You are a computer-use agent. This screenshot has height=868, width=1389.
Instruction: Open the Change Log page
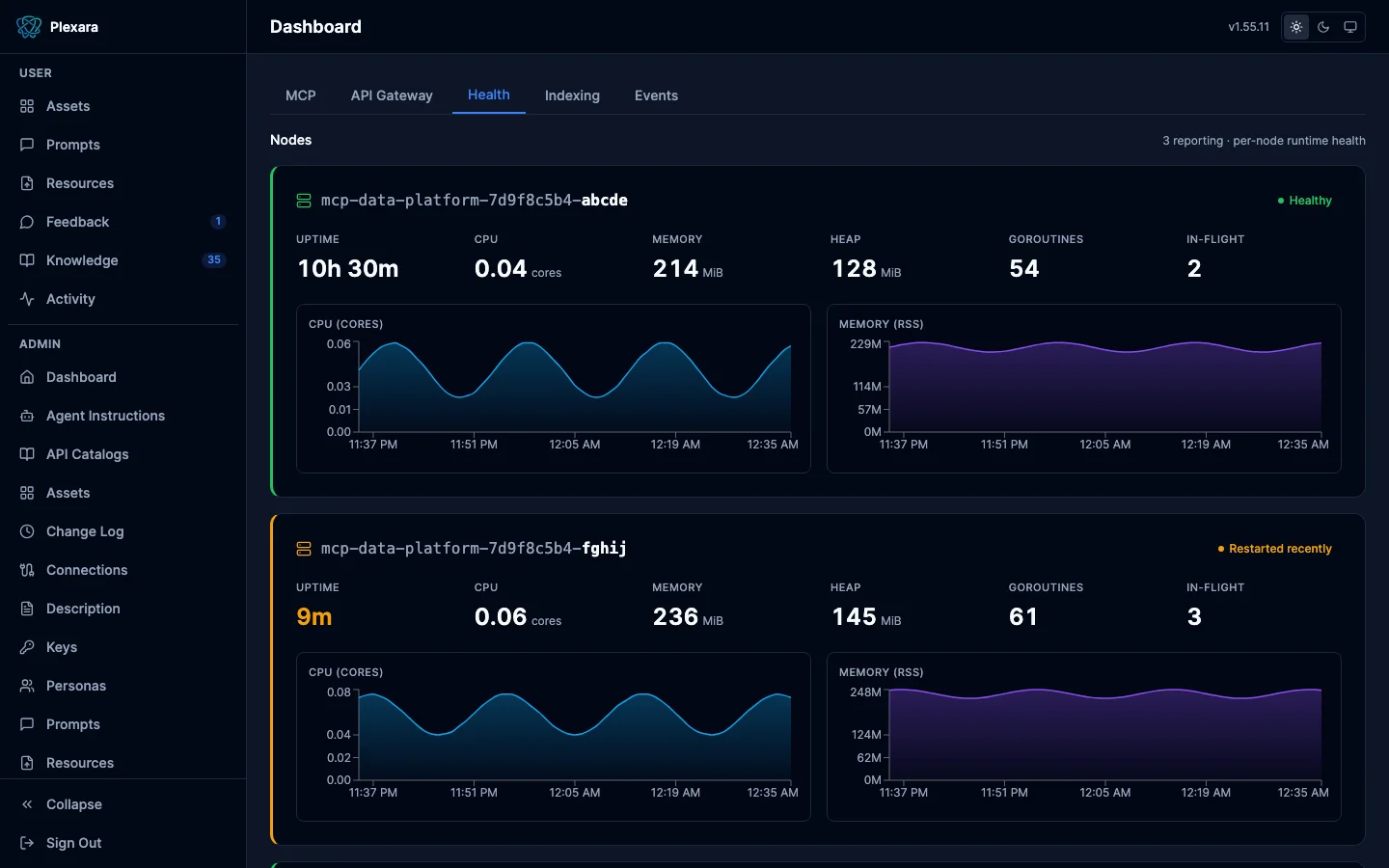(x=123, y=531)
